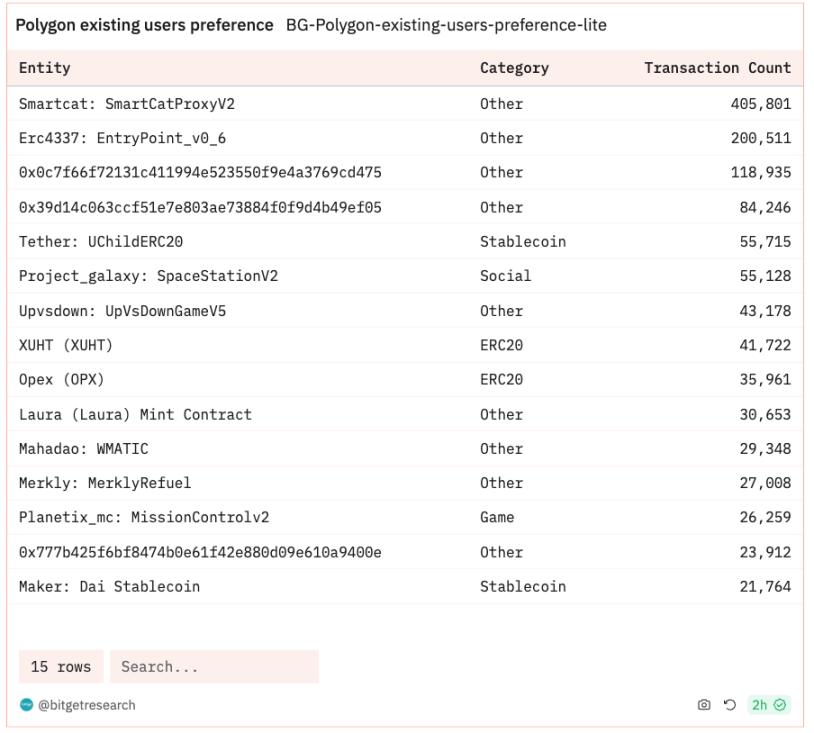Click the Project_galaxy: SpaceStationV2 entity

(x=148, y=276)
